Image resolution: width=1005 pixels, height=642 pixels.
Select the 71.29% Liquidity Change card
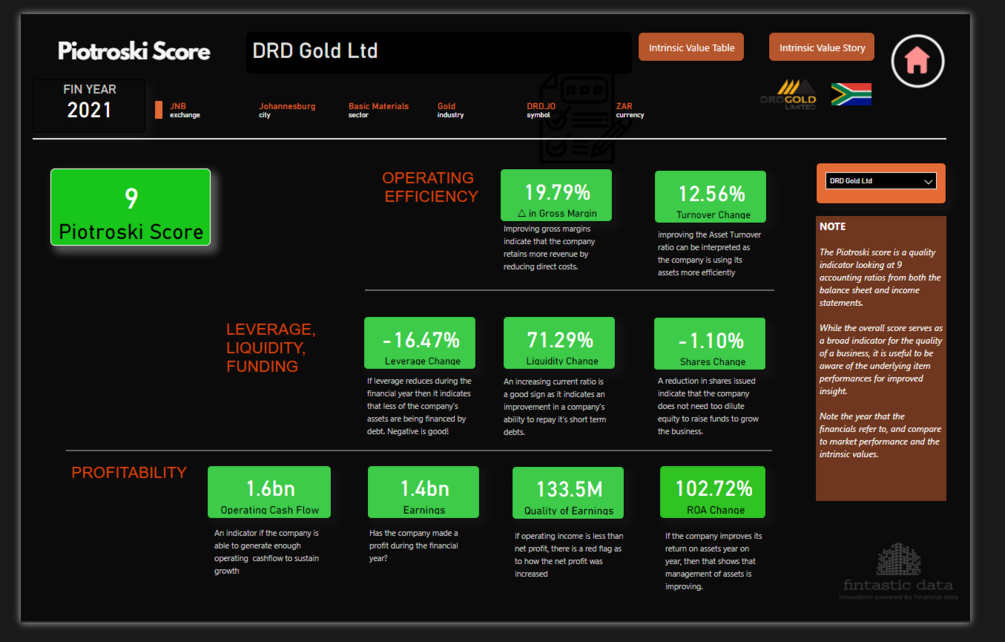point(559,343)
